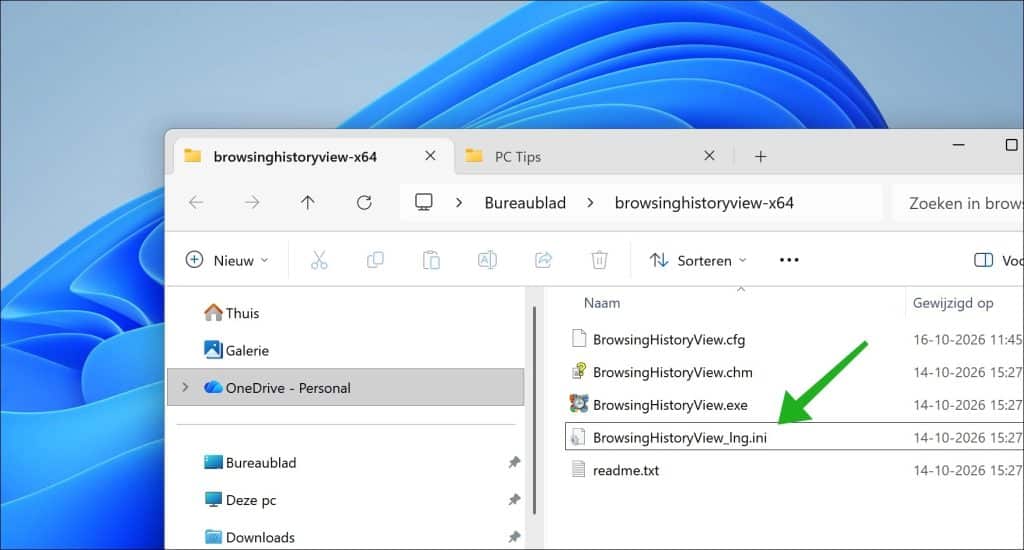
Task: Click browsinghistoryview-x64 in the address breadcrumb
Action: (704, 203)
